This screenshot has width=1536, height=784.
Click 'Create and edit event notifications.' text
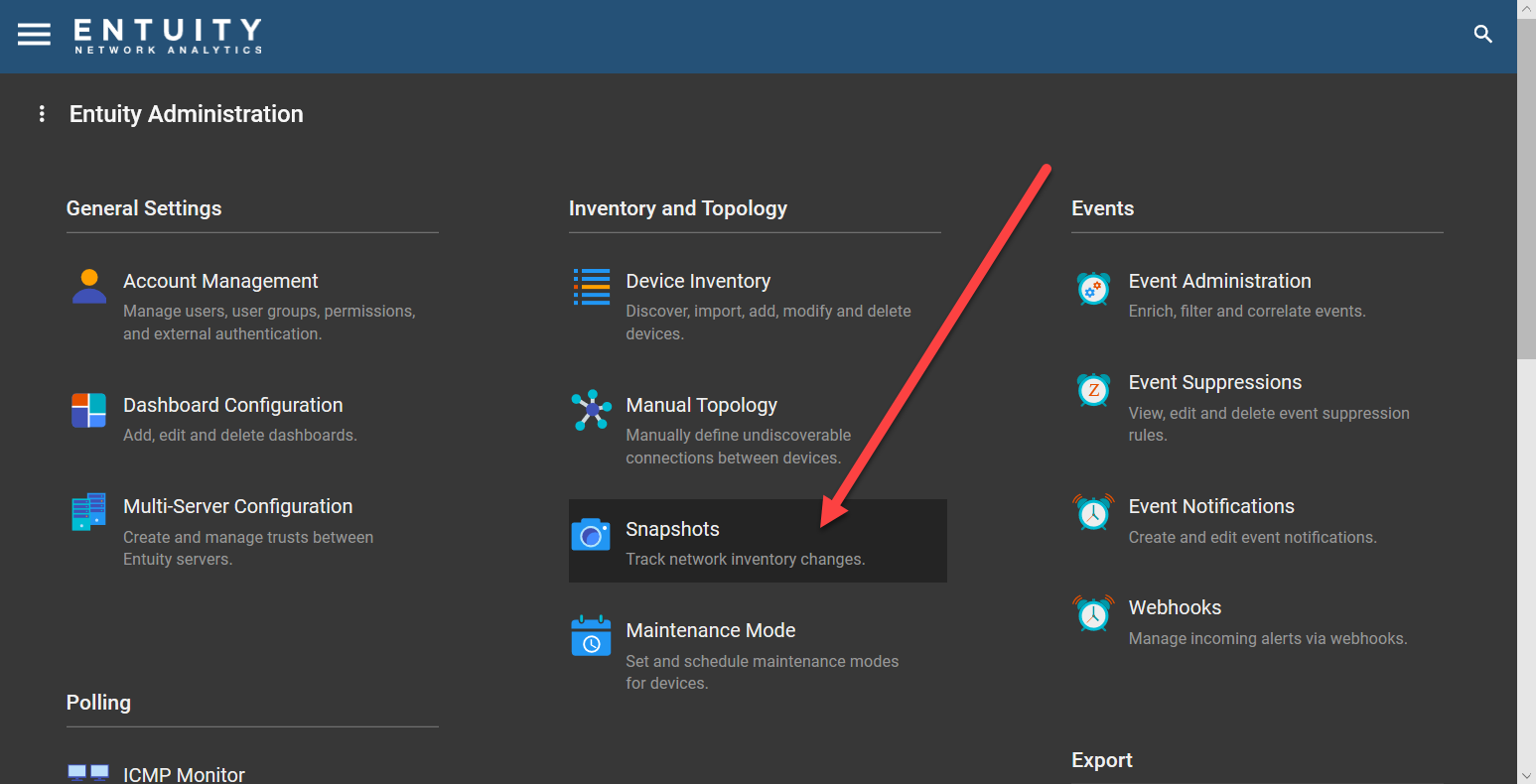(x=1253, y=537)
